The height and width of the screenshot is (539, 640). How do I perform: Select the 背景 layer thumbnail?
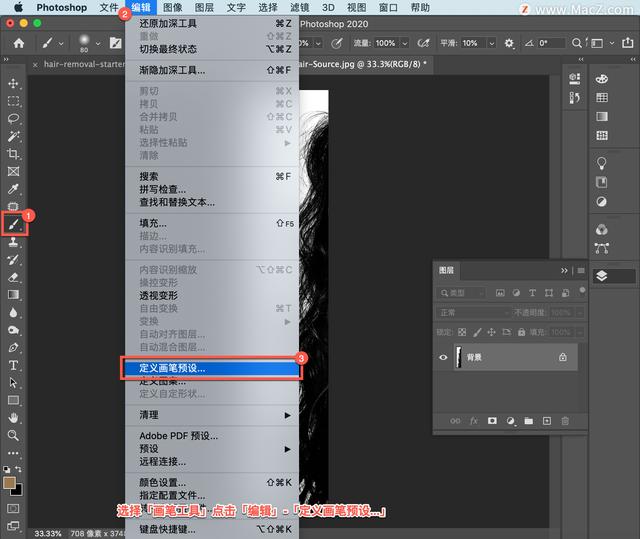click(x=459, y=357)
